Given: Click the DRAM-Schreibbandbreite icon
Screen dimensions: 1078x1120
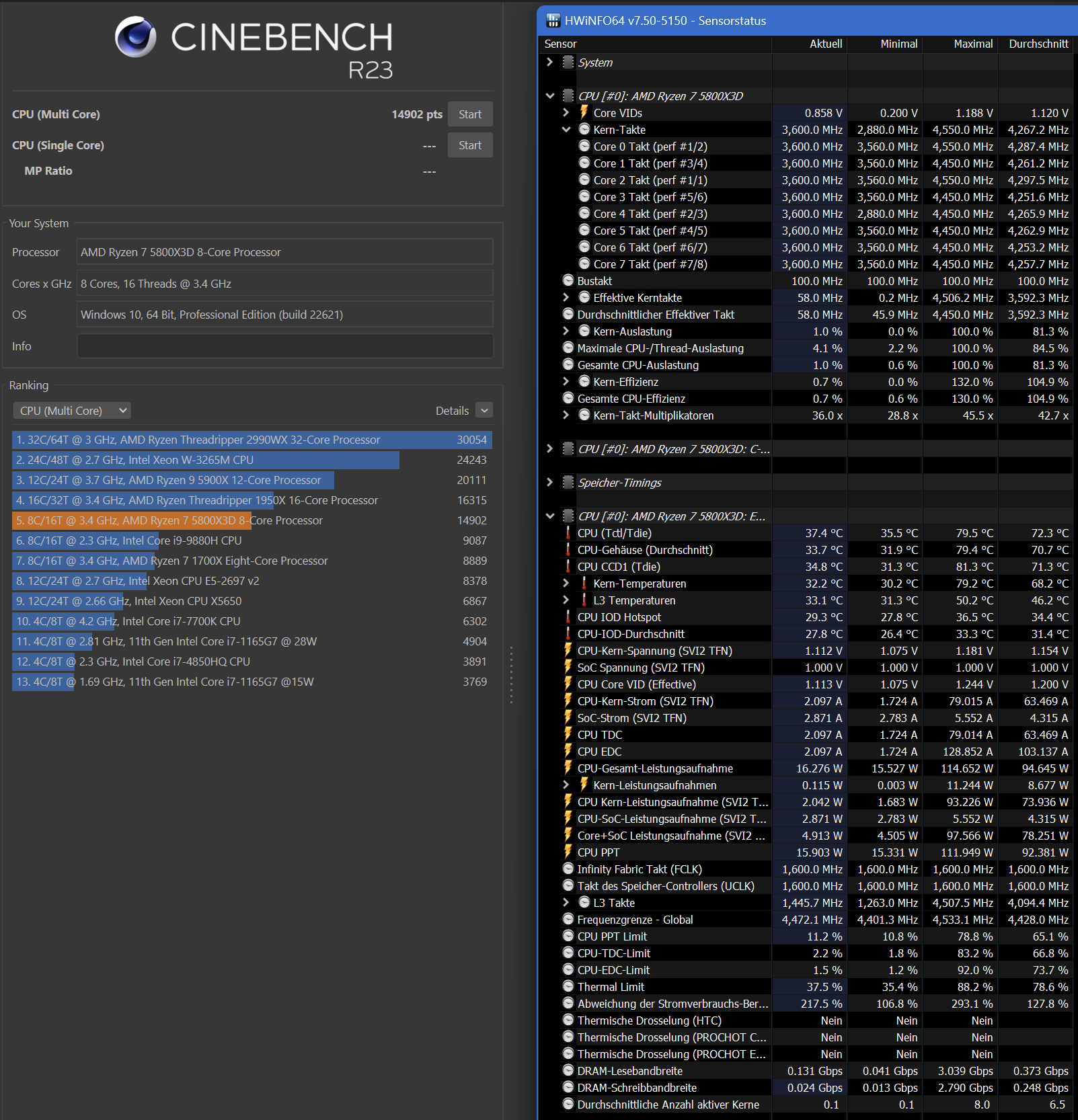Looking at the screenshot, I should pyautogui.click(x=568, y=1087).
